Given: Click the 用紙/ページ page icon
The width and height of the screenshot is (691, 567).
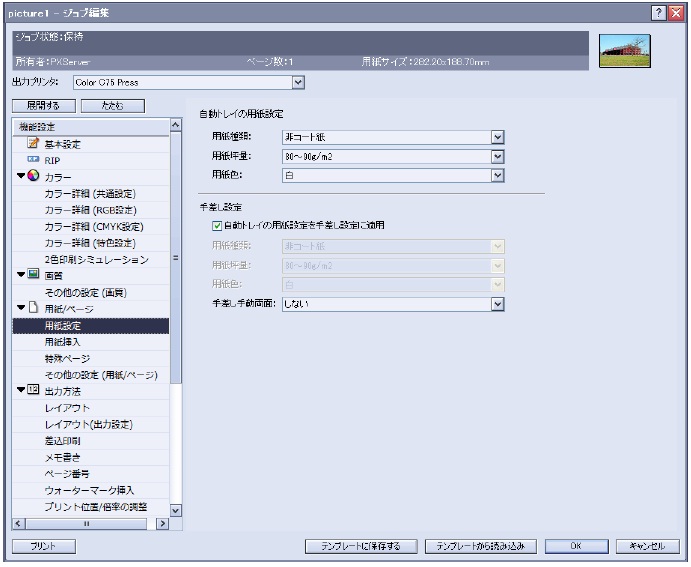Looking at the screenshot, I should 33,309.
